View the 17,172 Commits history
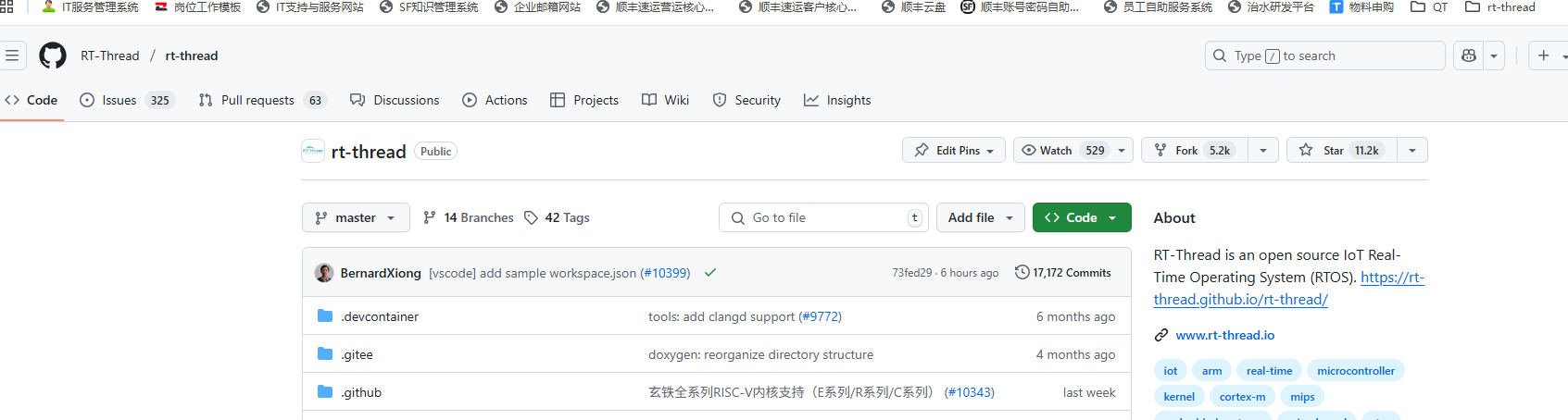1568x420 pixels. pyautogui.click(x=1063, y=273)
